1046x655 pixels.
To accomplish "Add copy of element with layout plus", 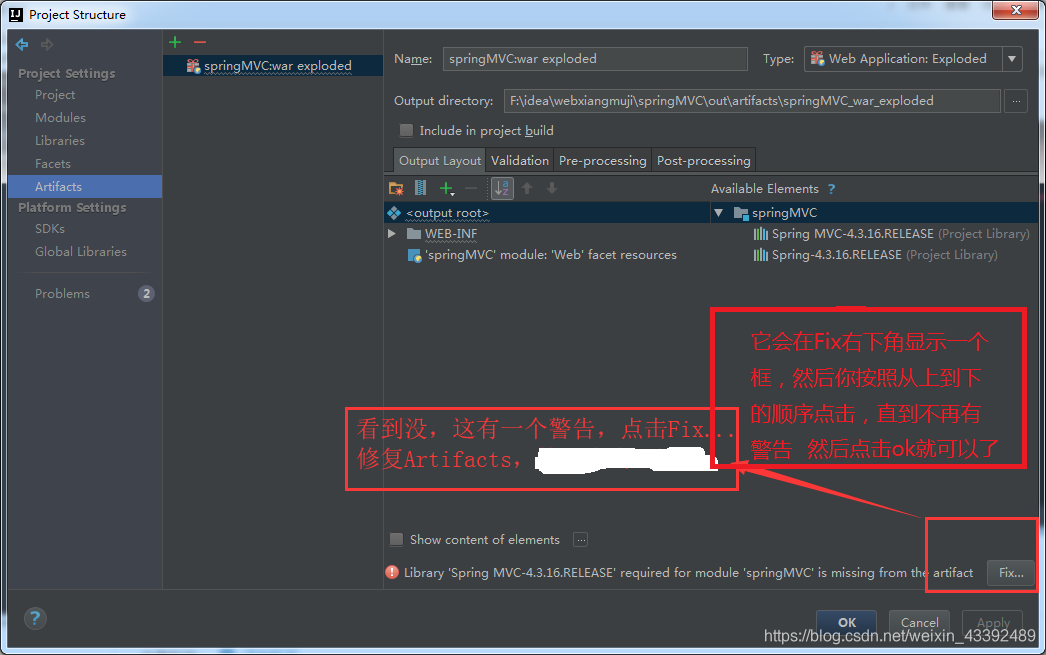I will pyautogui.click(x=446, y=189).
